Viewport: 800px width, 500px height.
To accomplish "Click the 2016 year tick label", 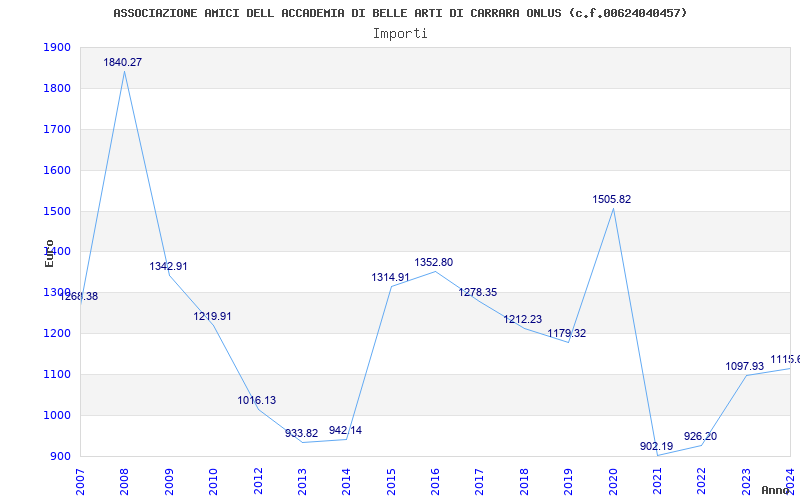I will [x=435, y=482].
